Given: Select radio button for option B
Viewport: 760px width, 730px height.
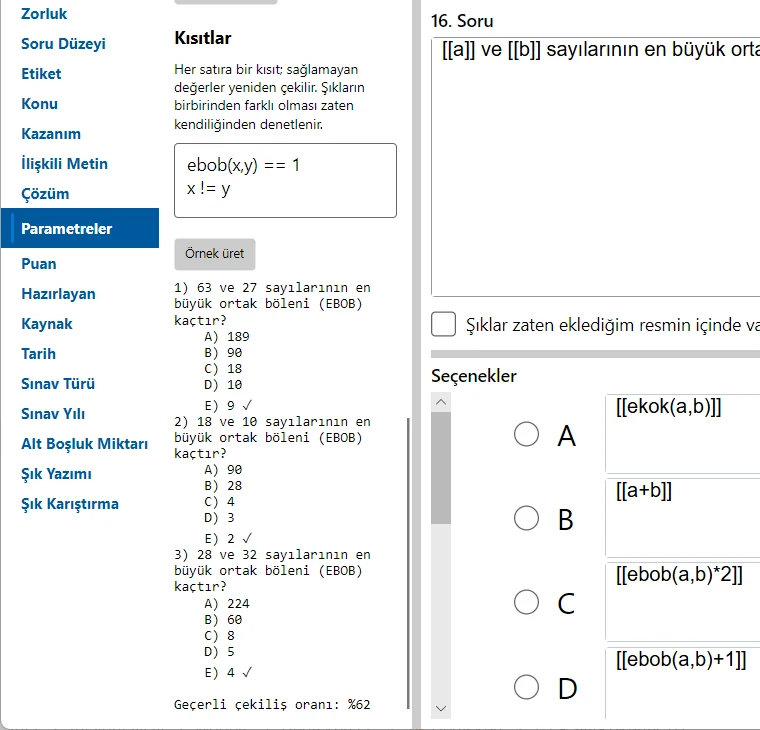Looking at the screenshot, I should [526, 518].
